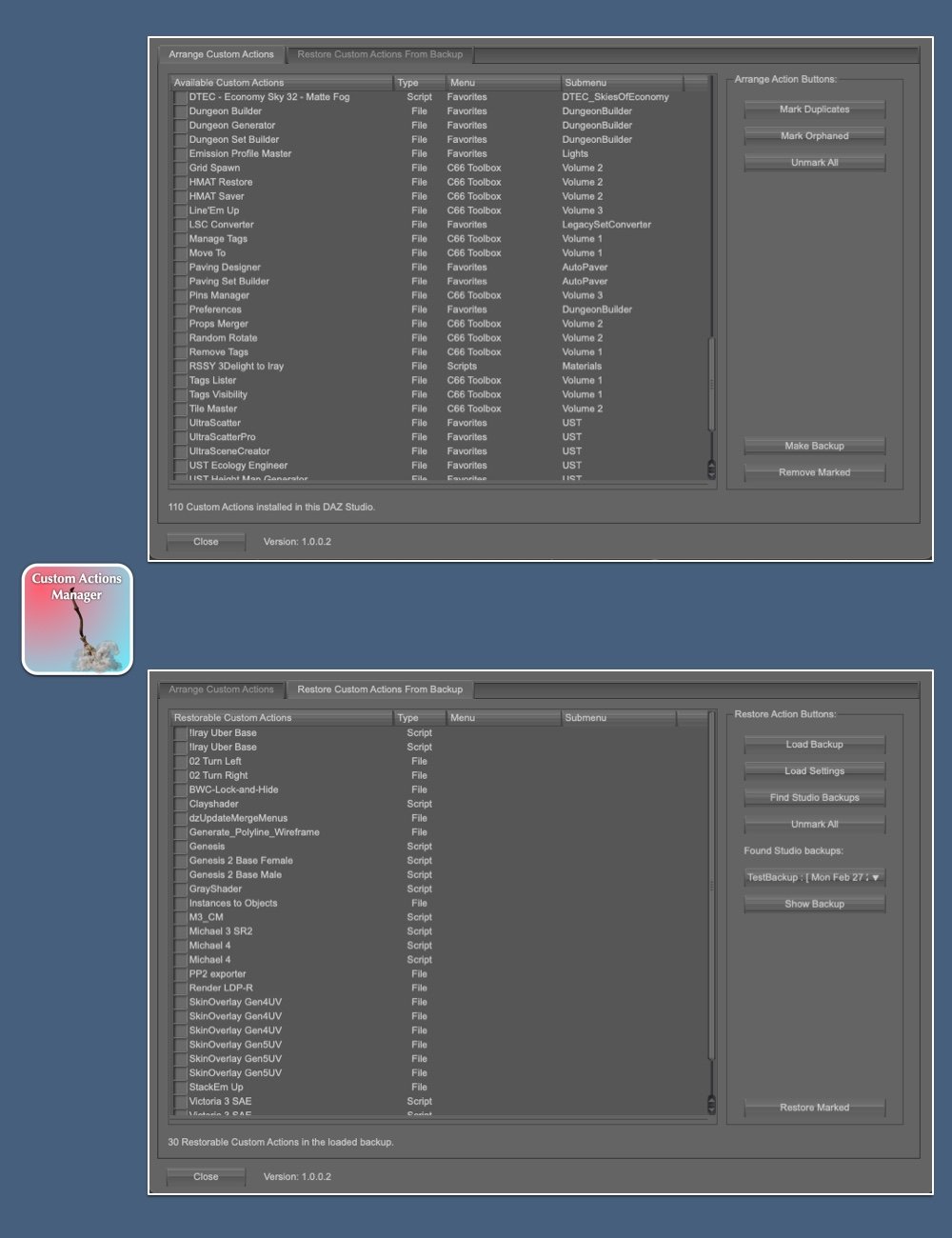The width and height of the screenshot is (952, 1238).
Task: Click the Custom Actions Manager product icon
Action: point(76,619)
